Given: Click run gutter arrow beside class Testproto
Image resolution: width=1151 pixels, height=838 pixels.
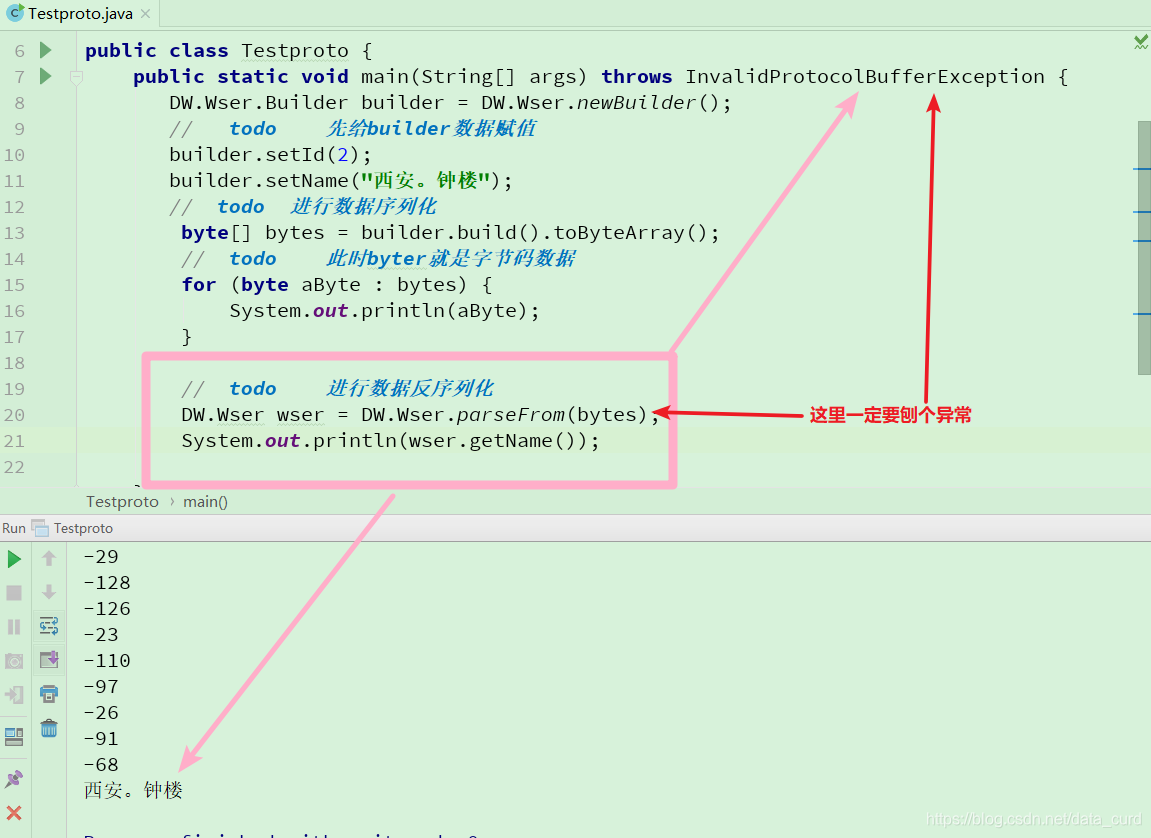Looking at the screenshot, I should (46, 50).
